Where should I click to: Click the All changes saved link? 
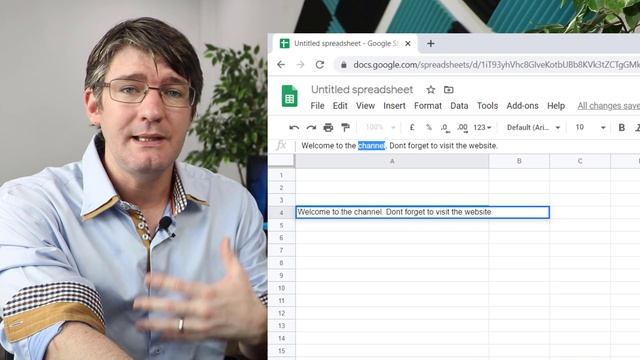[x=609, y=106]
